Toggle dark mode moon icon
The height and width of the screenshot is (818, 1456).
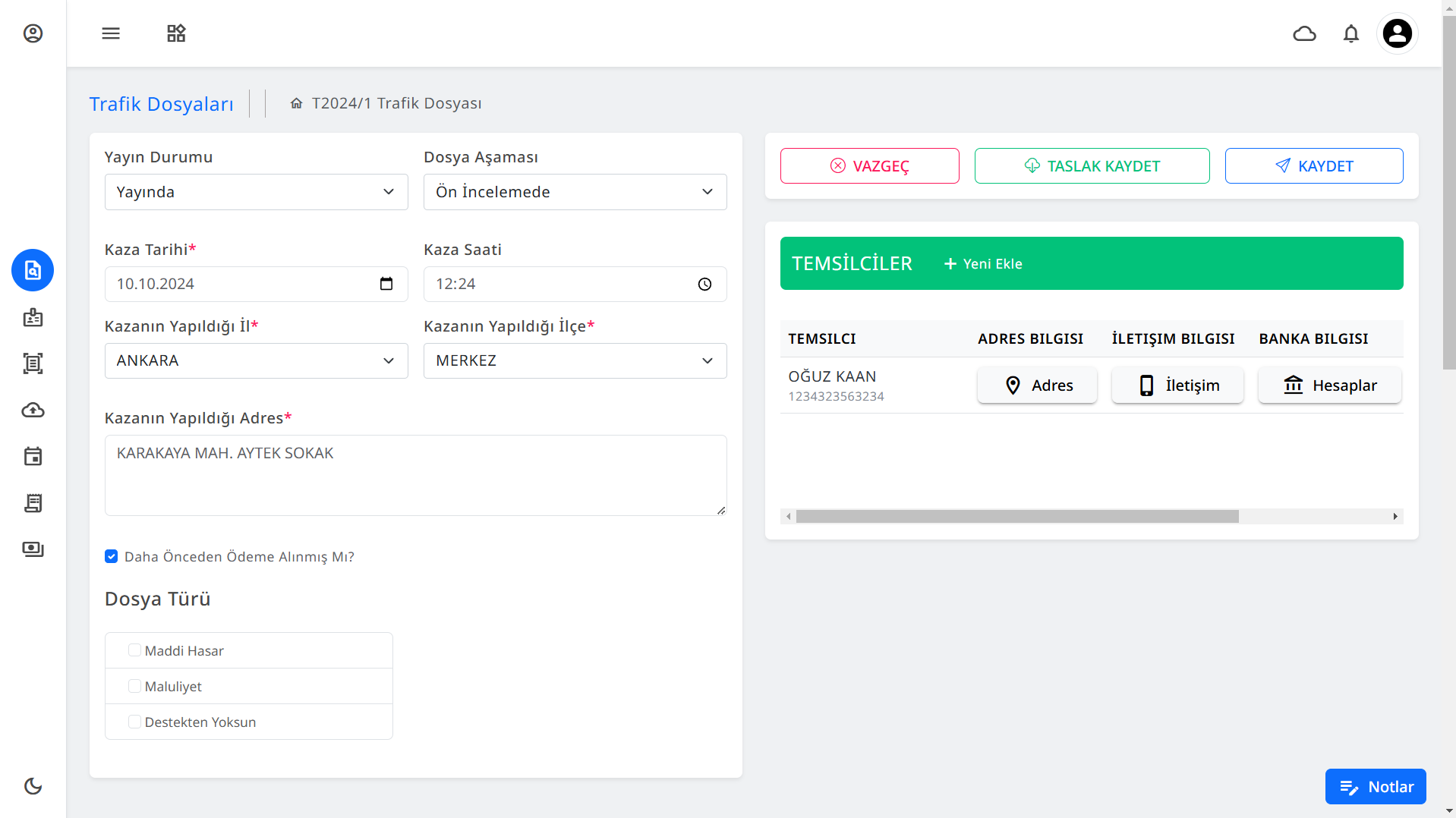click(x=33, y=786)
